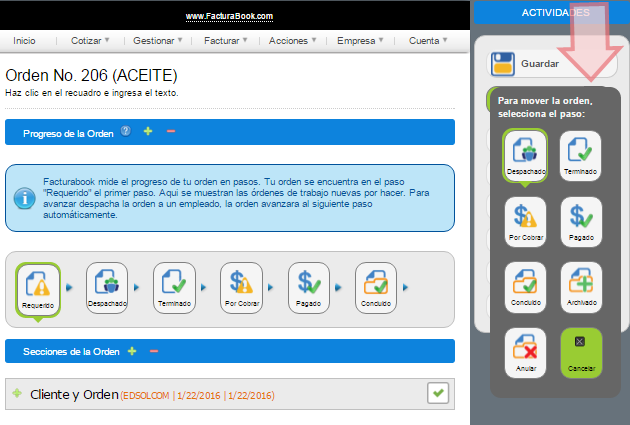Click the Guardar save disk icon
The width and height of the screenshot is (630, 425).
coord(503,64)
